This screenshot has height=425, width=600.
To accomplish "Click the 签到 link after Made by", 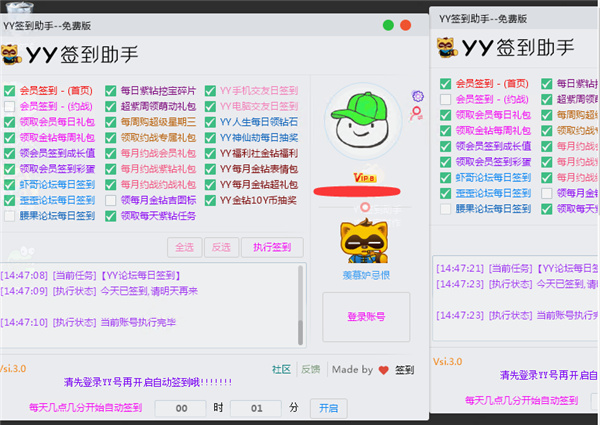I will point(404,370).
